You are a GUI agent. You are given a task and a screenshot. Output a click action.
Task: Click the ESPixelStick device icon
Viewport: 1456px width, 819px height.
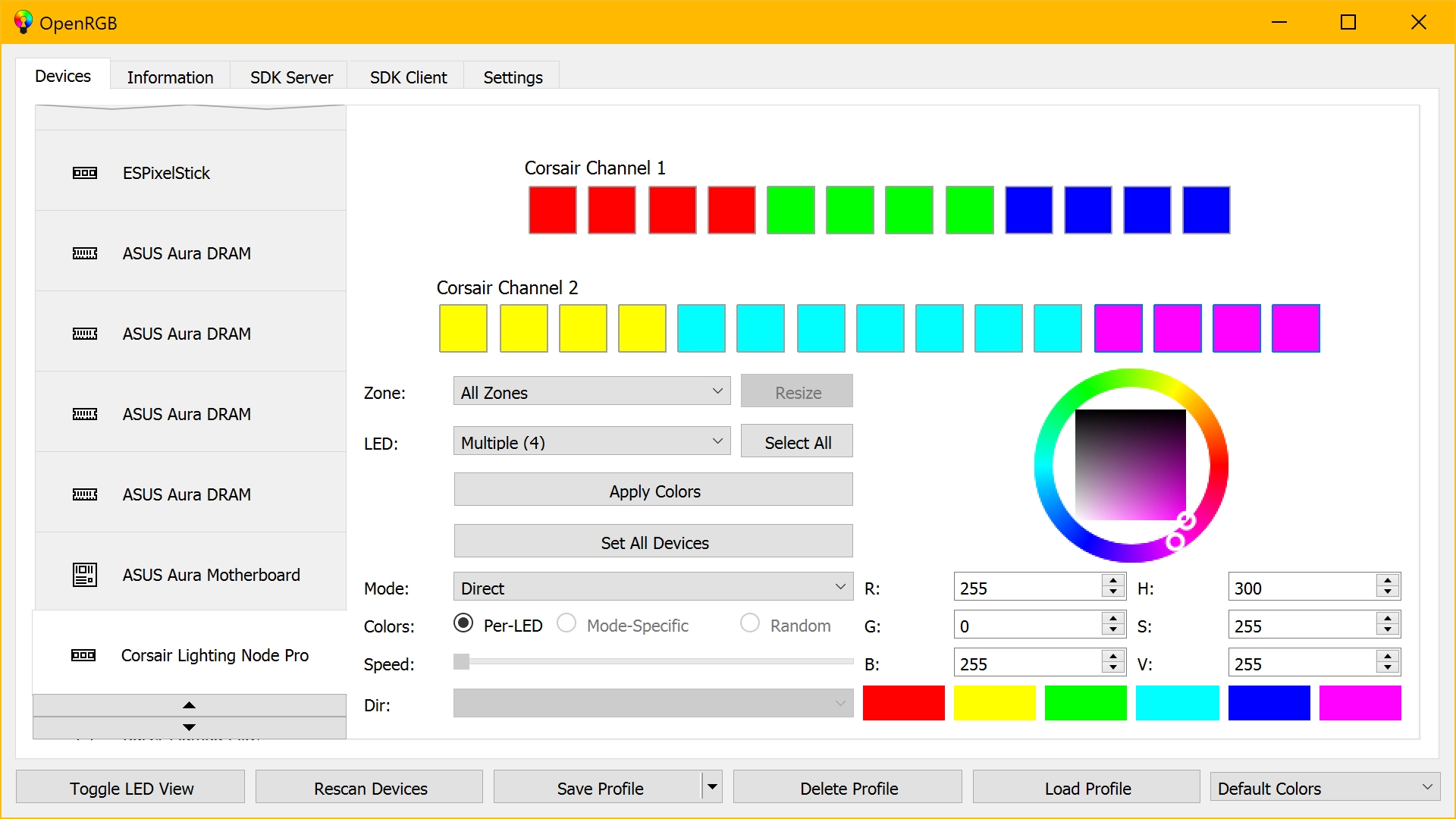coord(84,173)
